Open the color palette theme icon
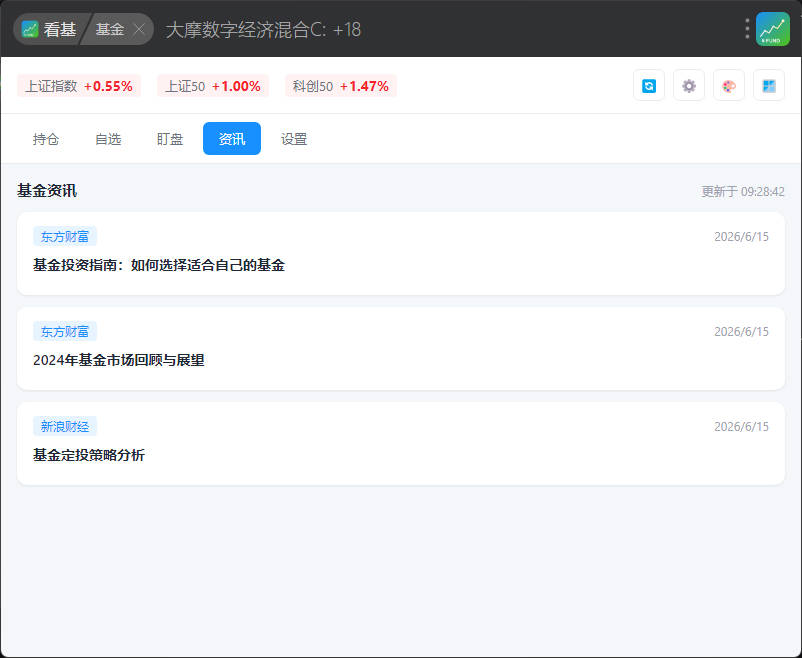Viewport: 802px width, 658px height. [729, 85]
